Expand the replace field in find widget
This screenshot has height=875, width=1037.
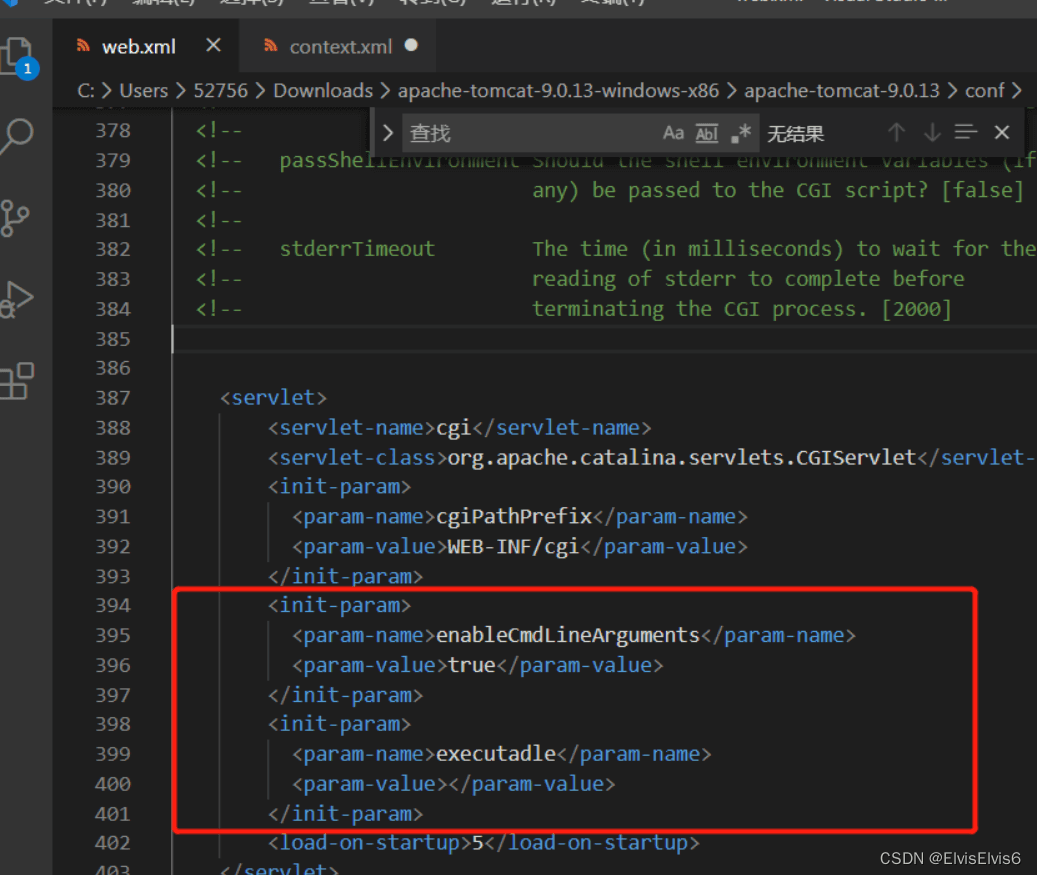pos(388,133)
